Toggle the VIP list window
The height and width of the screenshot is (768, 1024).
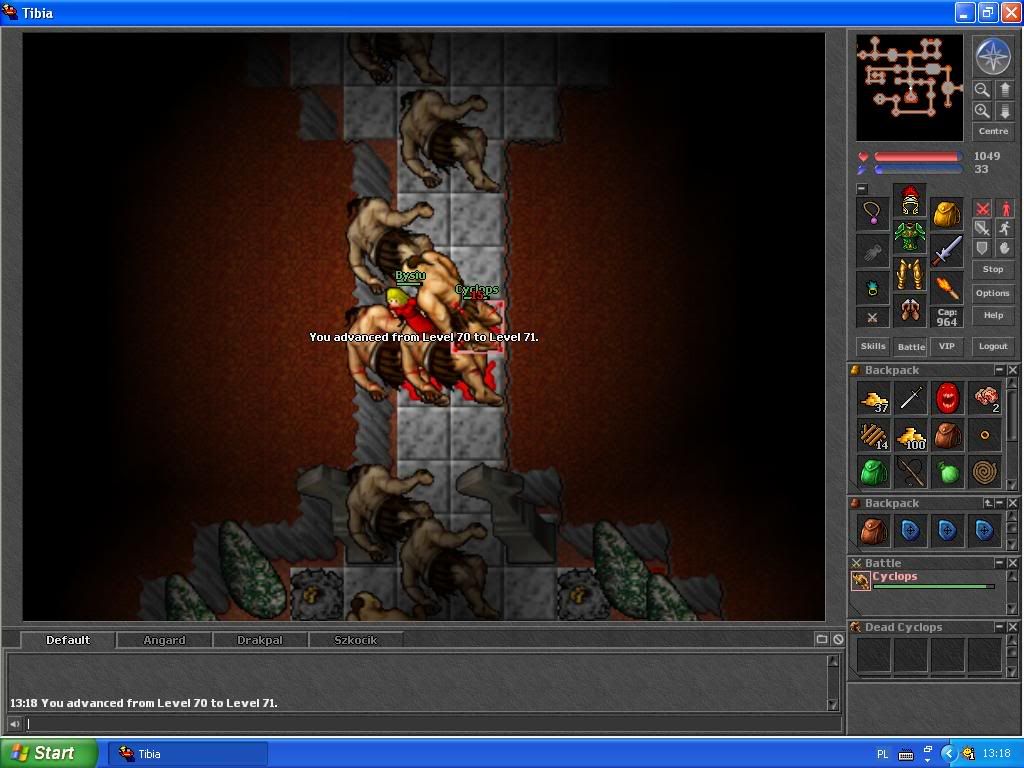(946, 346)
